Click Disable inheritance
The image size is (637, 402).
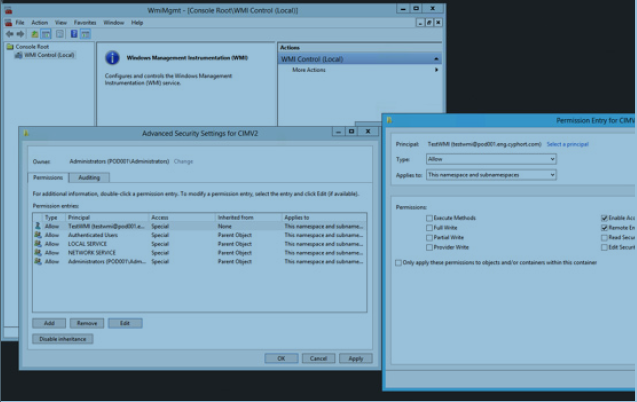63,339
